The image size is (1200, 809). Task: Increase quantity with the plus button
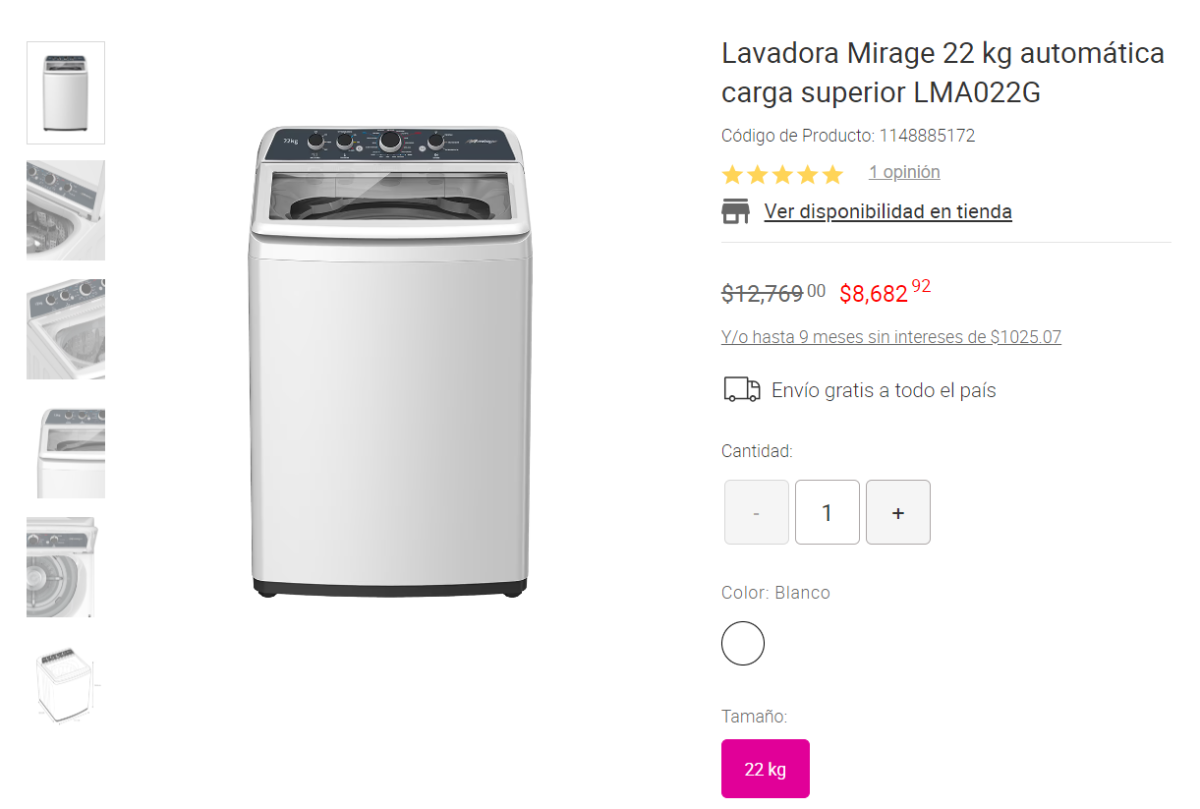point(898,512)
